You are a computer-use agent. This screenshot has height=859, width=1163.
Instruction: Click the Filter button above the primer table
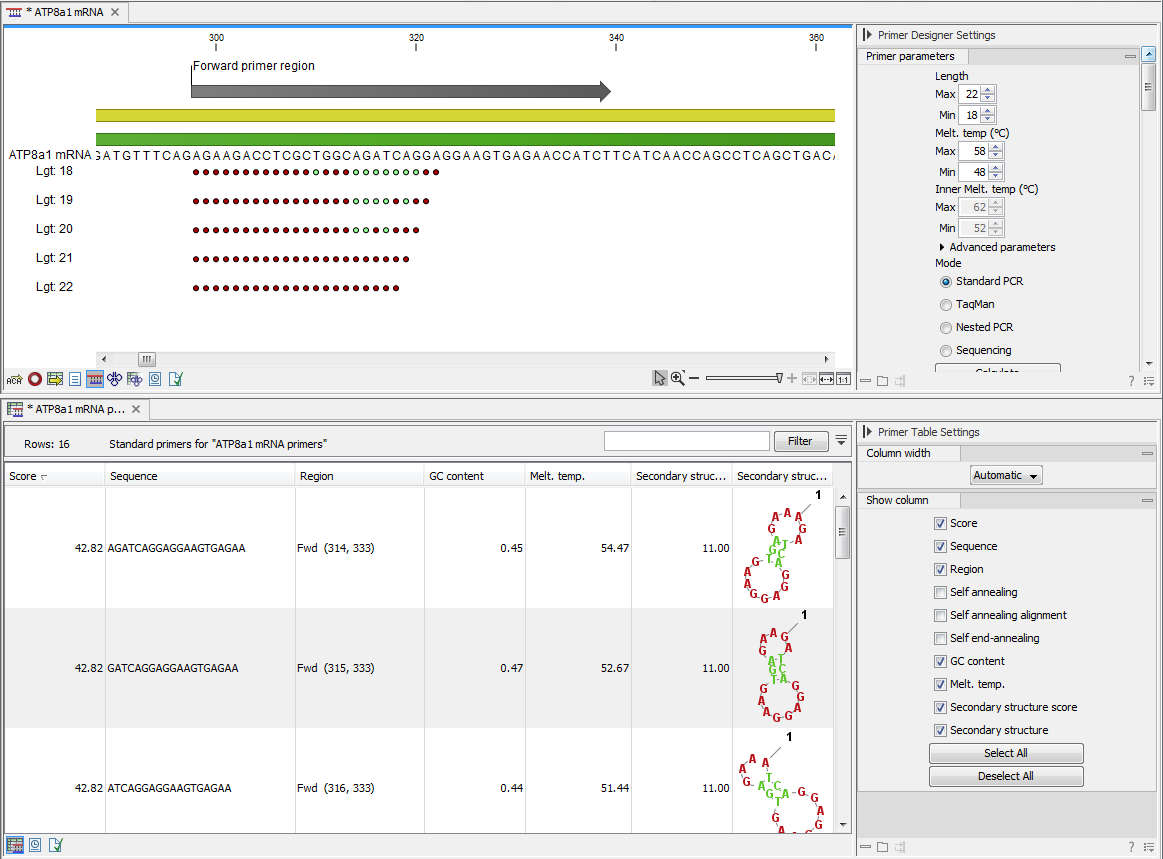pos(800,441)
